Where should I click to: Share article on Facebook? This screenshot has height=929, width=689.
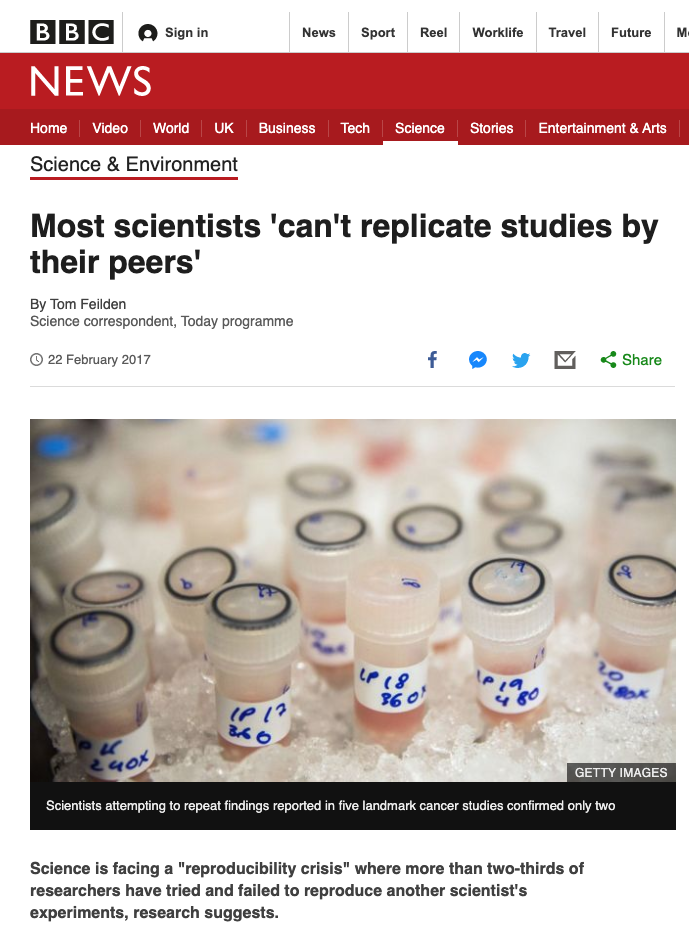[x=433, y=360]
